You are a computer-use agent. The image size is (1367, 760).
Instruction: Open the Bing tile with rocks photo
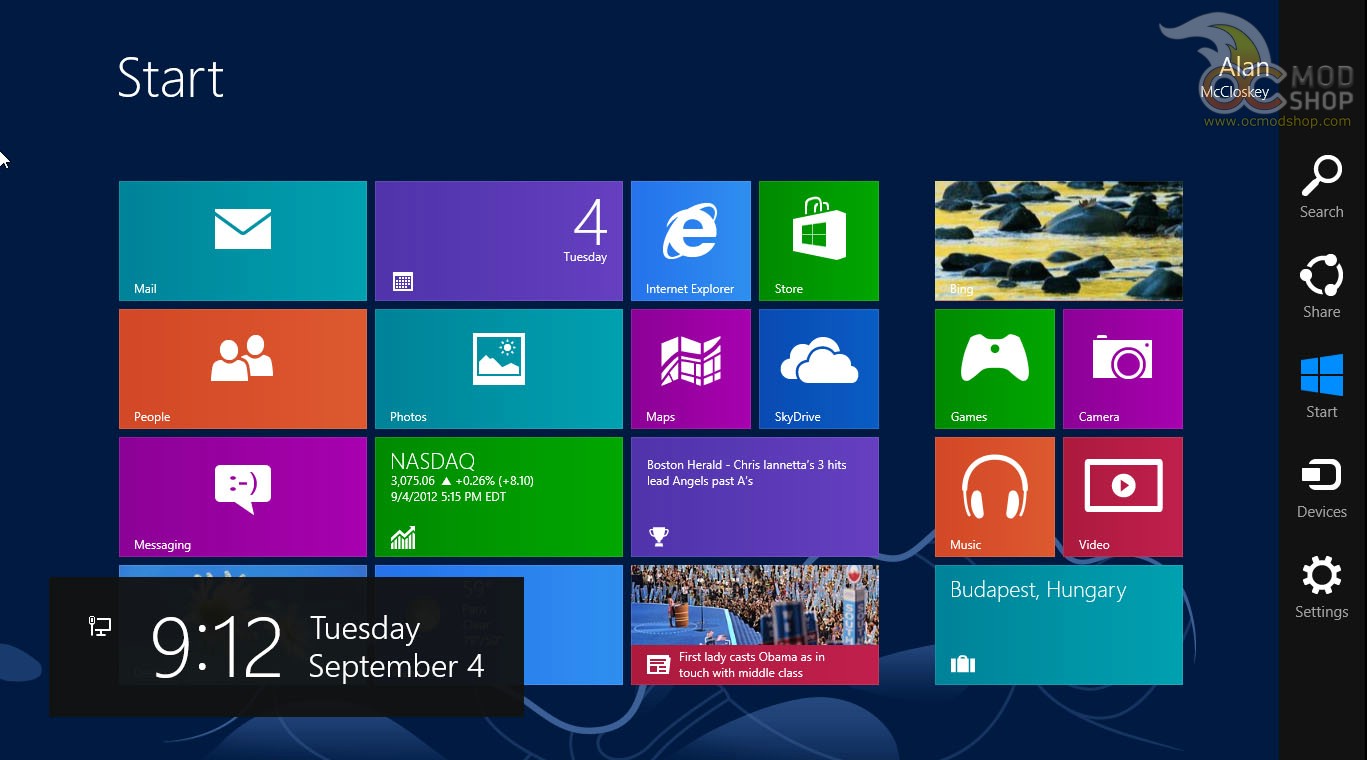[x=1059, y=241]
